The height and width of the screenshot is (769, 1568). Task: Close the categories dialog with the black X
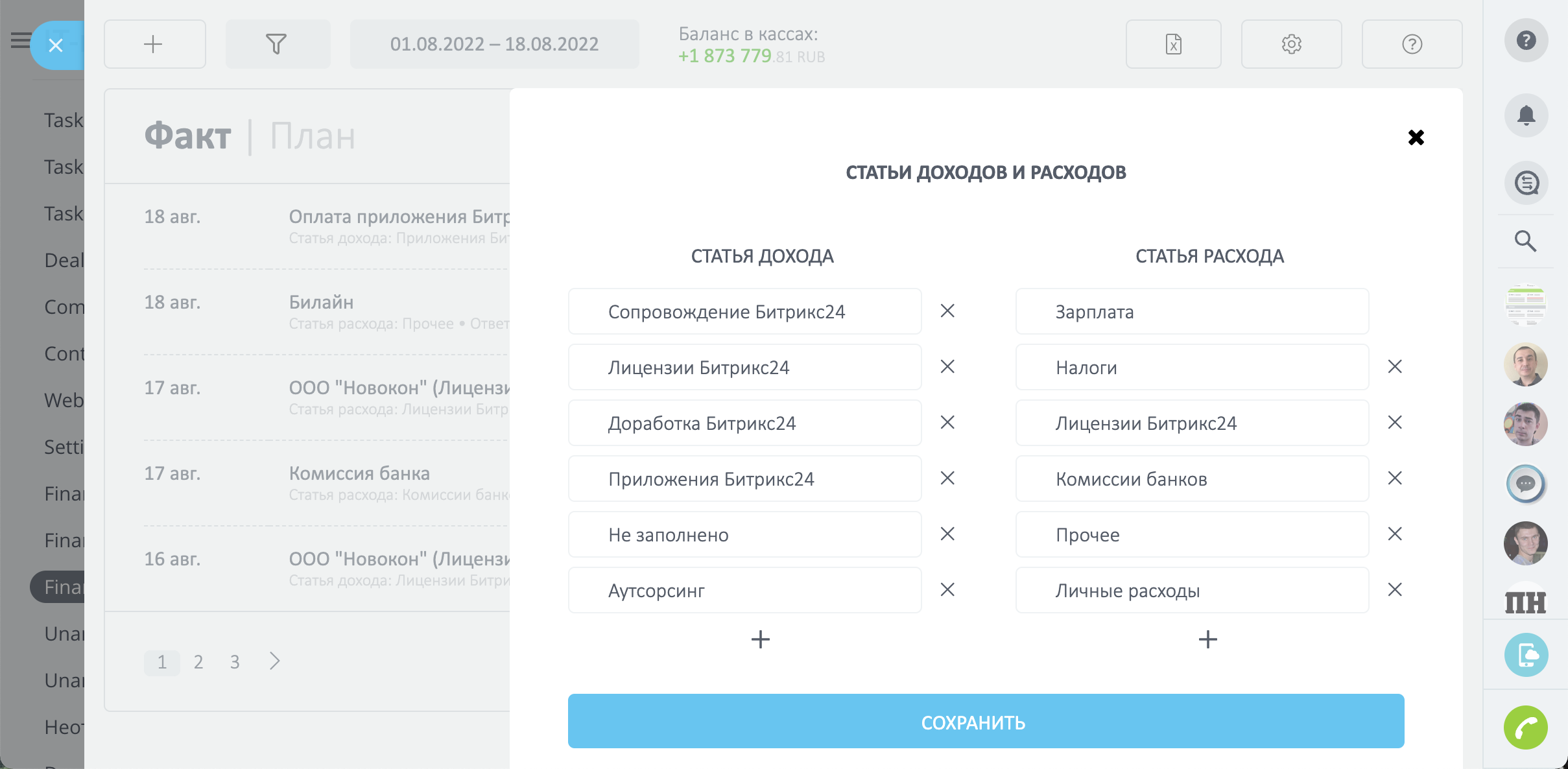coord(1416,137)
